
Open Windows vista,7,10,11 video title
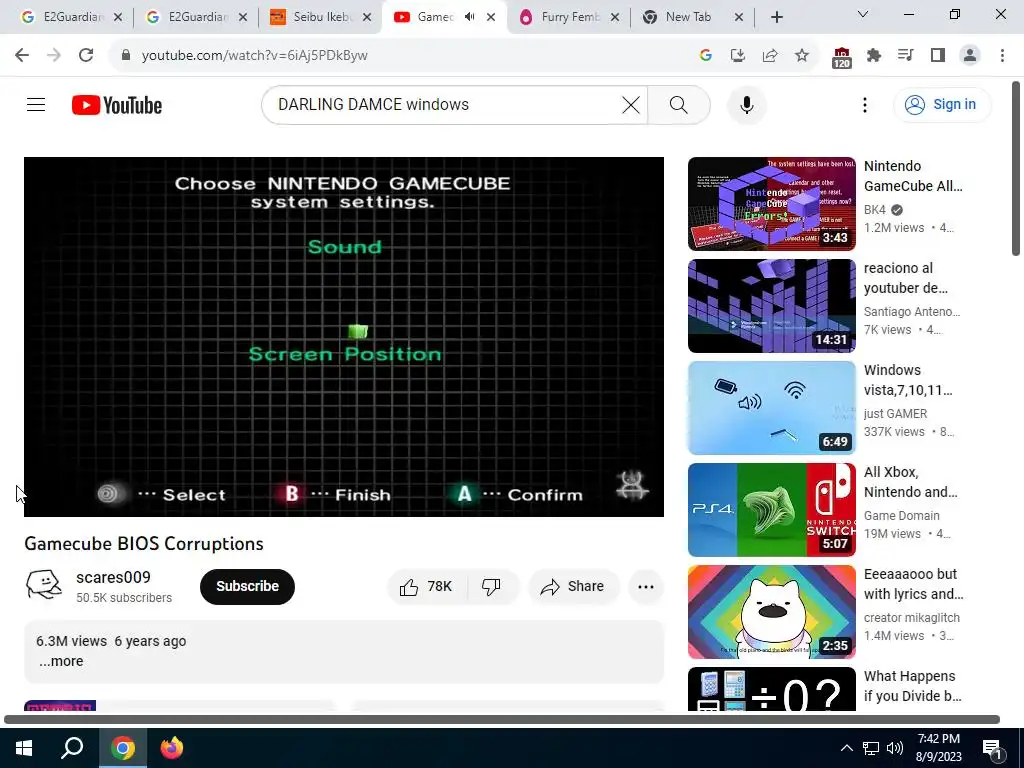pos(908,380)
